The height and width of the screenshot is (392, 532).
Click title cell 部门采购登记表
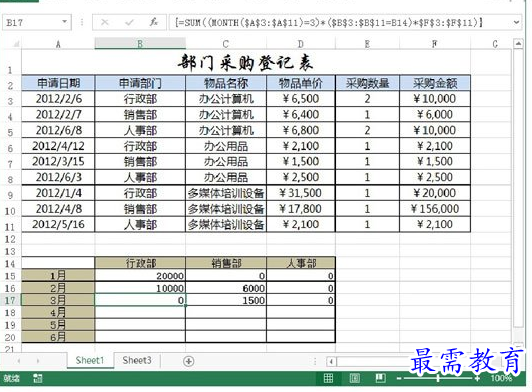[246, 63]
